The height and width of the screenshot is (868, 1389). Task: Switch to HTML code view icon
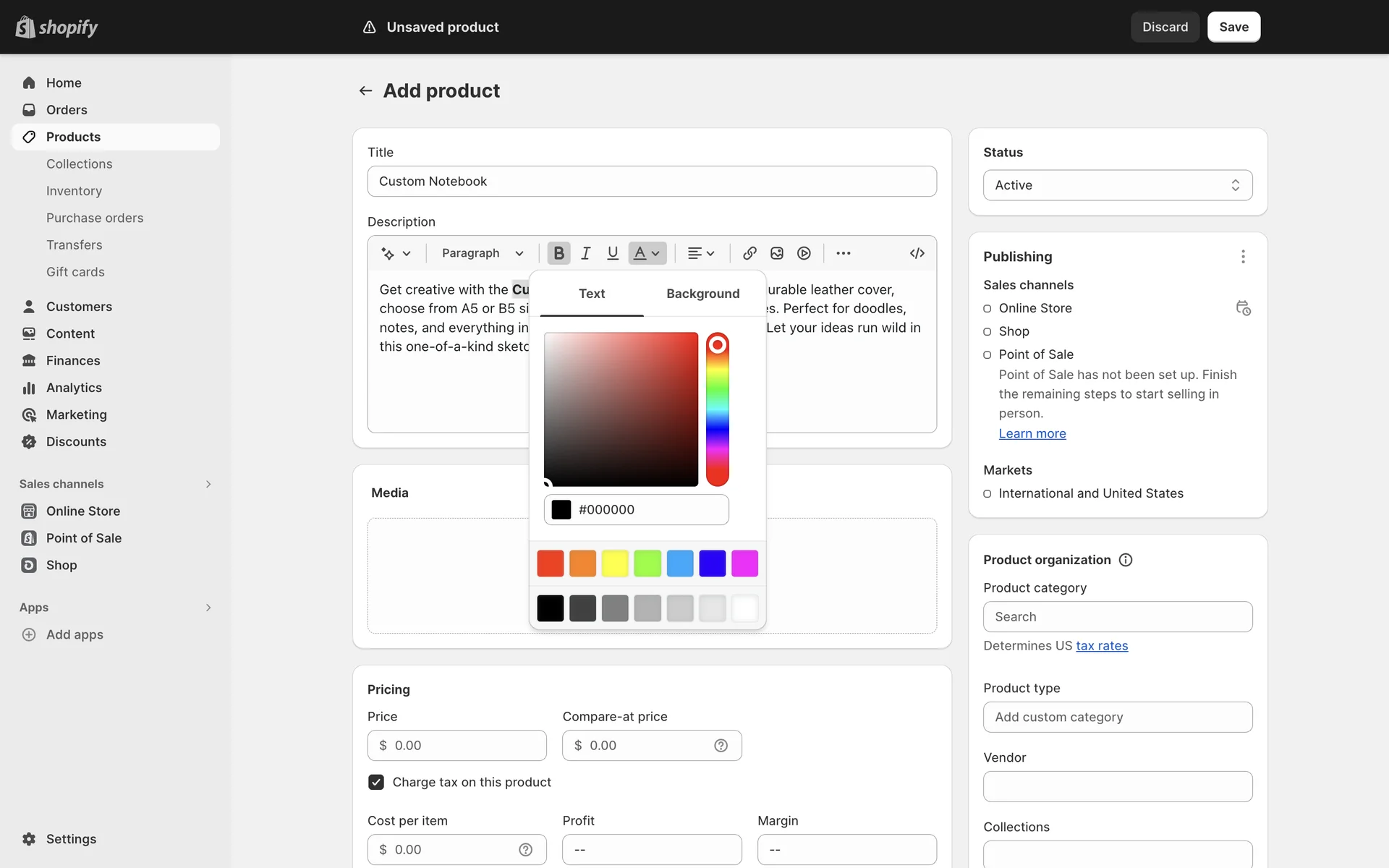(917, 253)
